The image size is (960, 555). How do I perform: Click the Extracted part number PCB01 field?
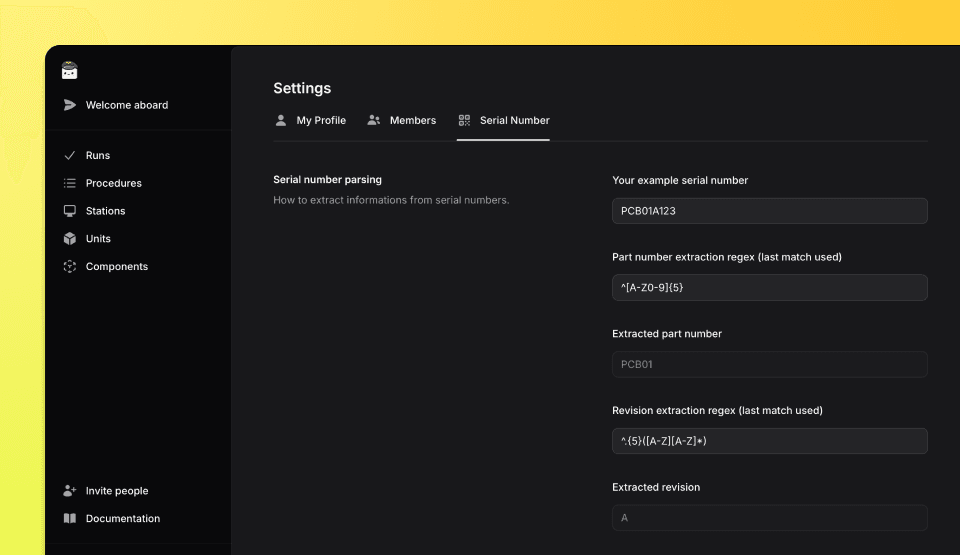[x=770, y=364]
